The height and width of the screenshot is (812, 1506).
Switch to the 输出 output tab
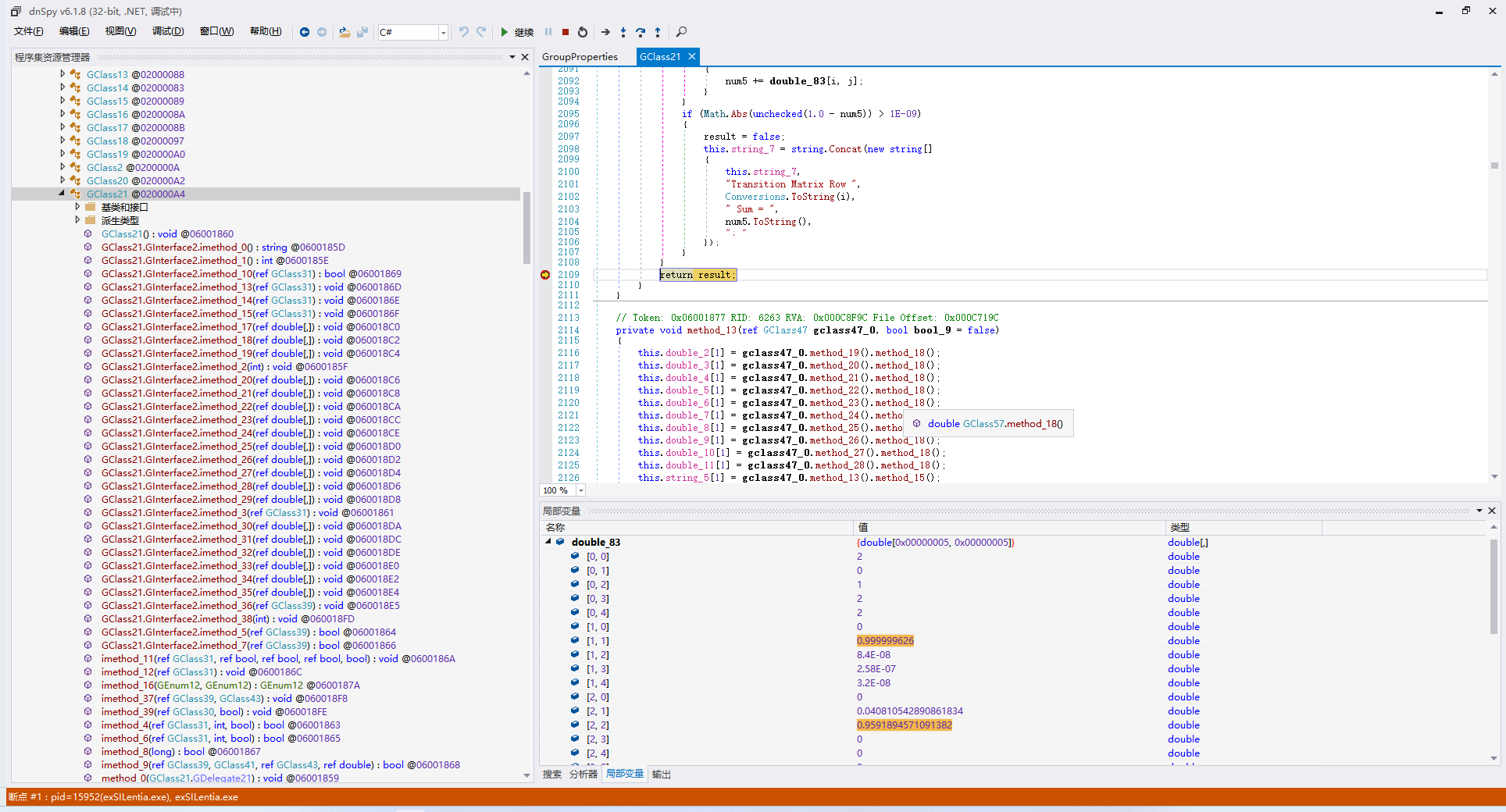point(662,775)
